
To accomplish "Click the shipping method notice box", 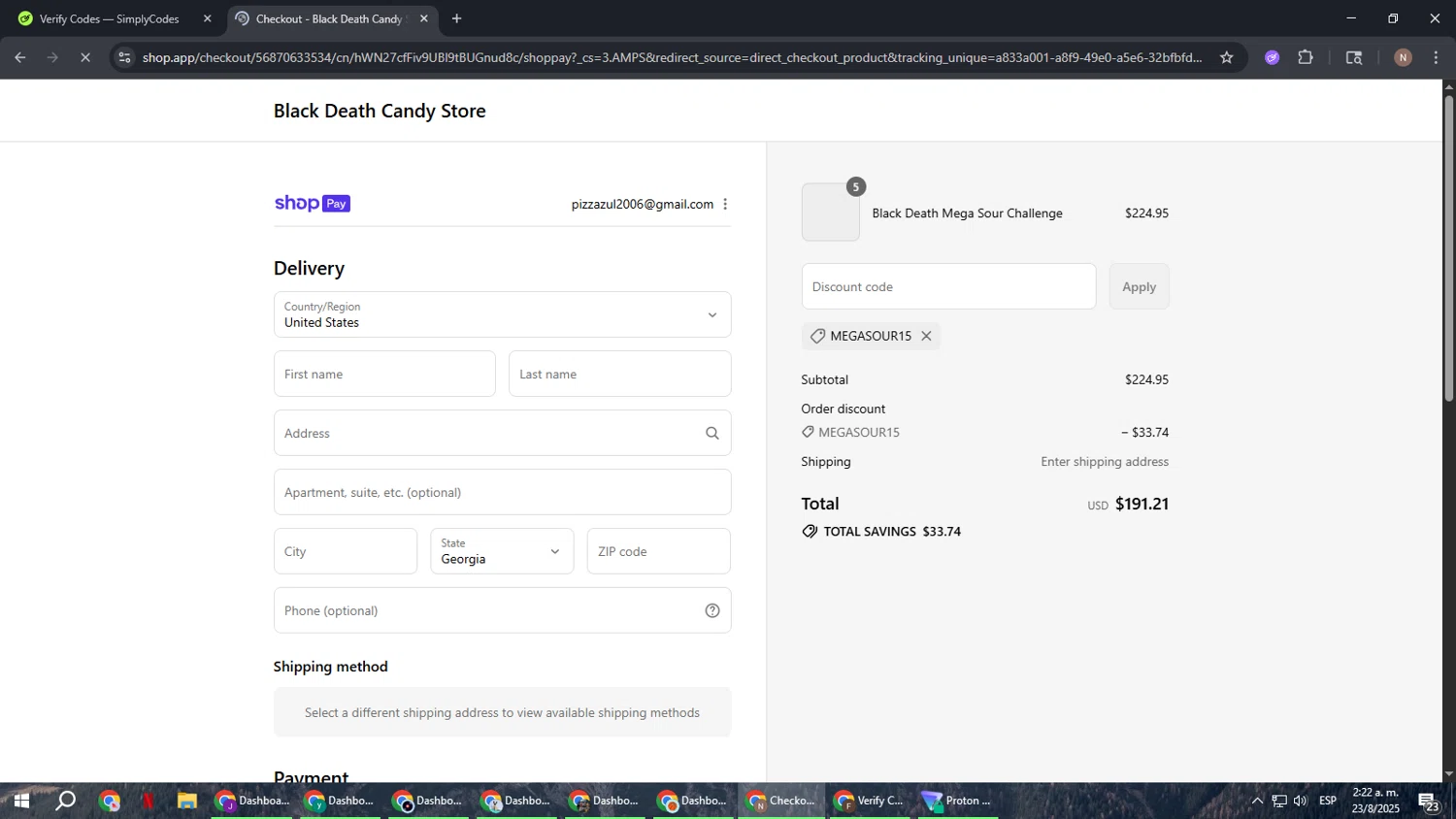I will 502,712.
